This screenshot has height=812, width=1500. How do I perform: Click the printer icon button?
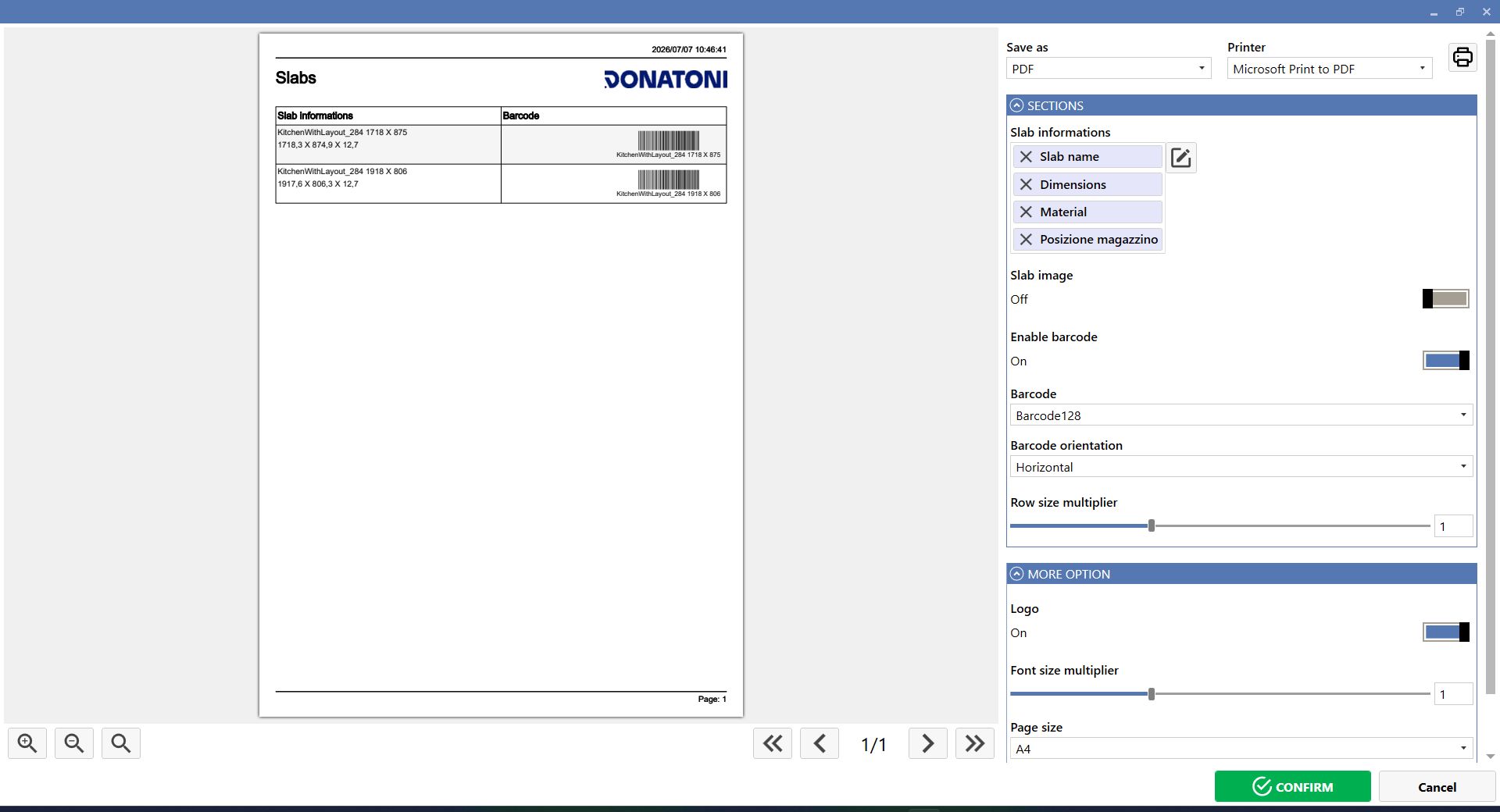tap(1462, 58)
